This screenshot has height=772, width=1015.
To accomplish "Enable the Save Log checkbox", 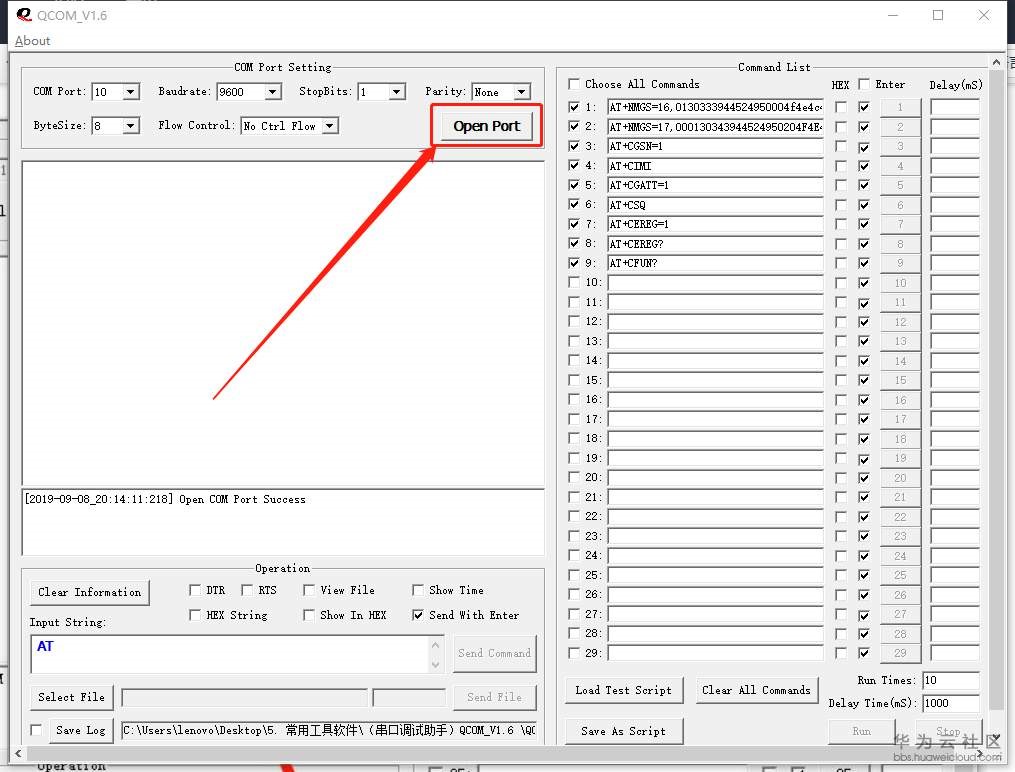I will click(x=36, y=730).
